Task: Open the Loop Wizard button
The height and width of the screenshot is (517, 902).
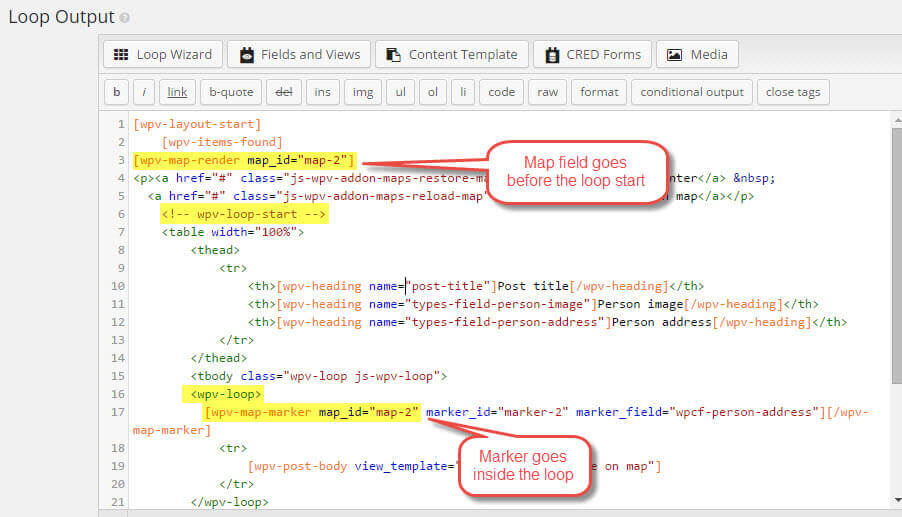Action: point(163,55)
